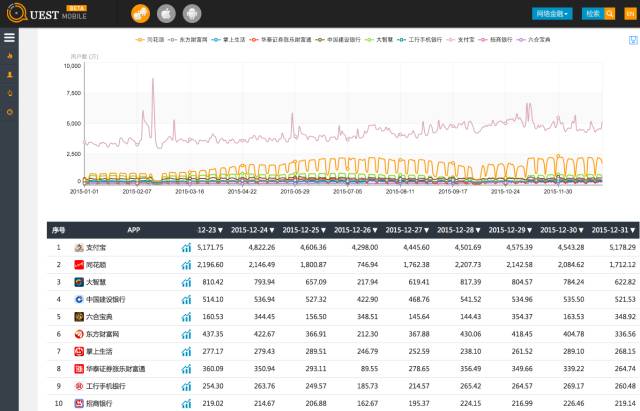Screen dimensions: 640x411
Task: Click the 同花顺 value 746.94
Action: pos(367,265)
